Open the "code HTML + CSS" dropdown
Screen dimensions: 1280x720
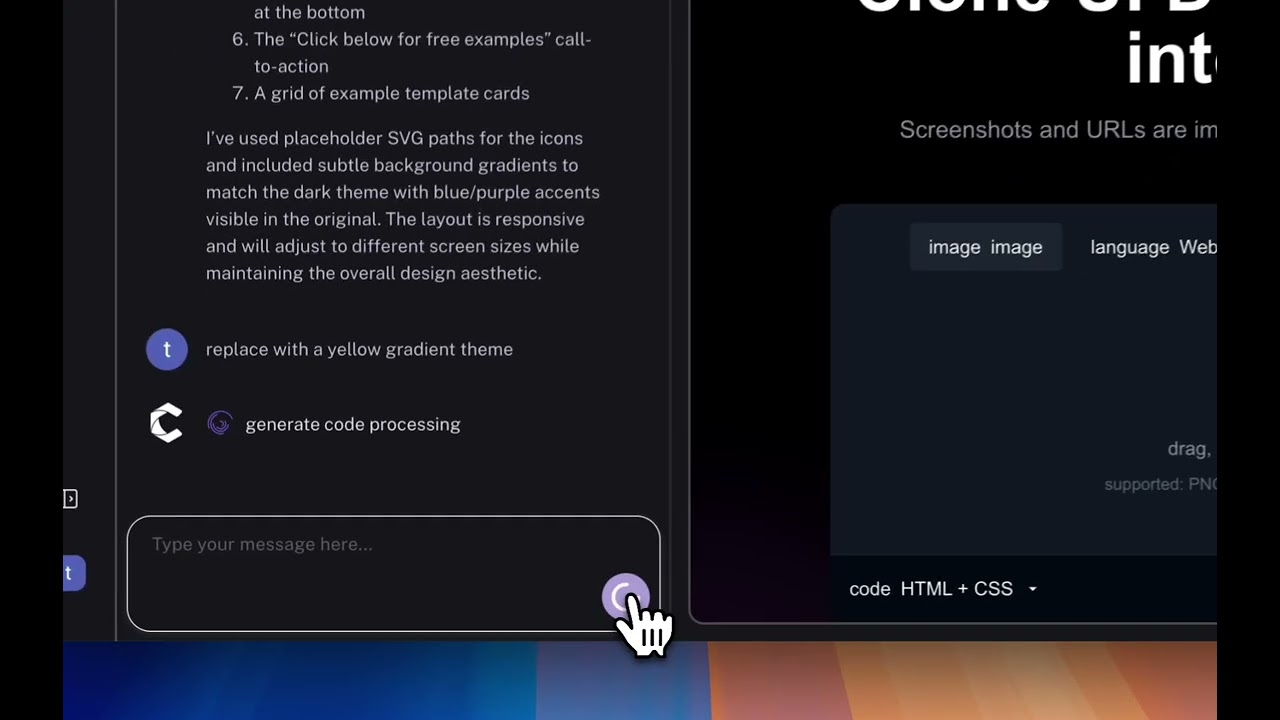coord(944,589)
